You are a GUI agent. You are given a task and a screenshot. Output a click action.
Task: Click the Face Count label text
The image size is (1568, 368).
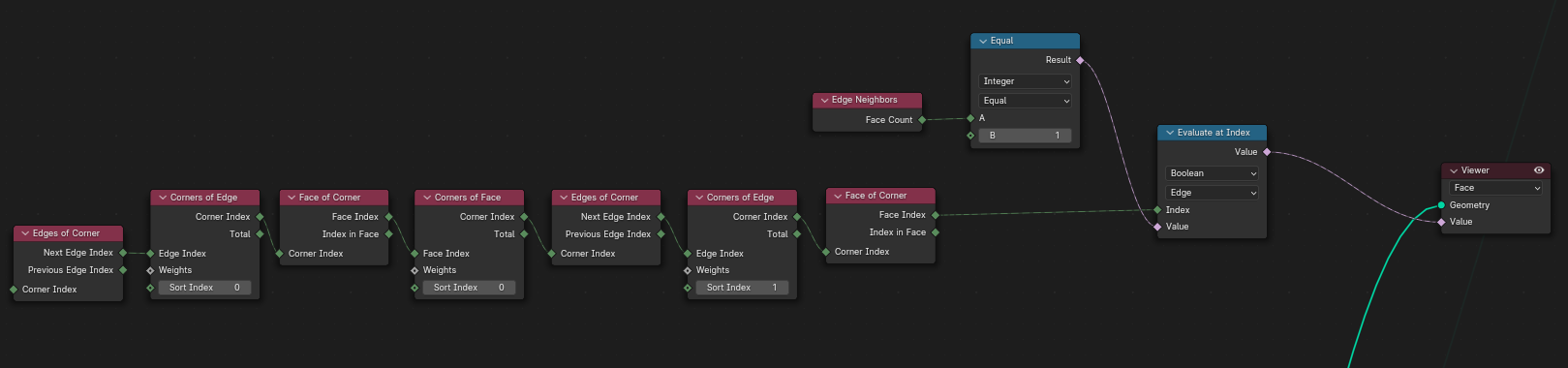click(889, 120)
